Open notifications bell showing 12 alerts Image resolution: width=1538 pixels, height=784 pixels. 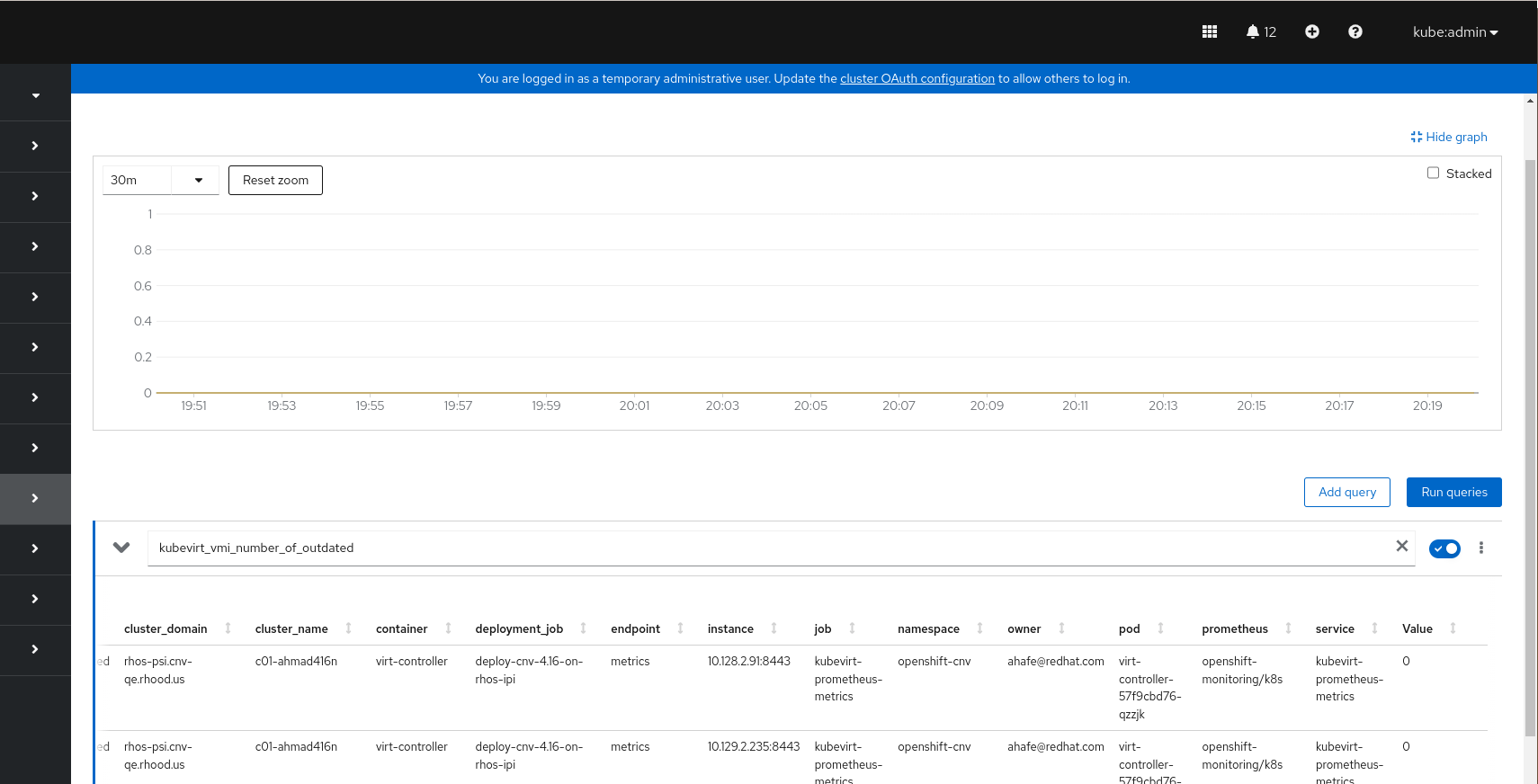point(1261,31)
